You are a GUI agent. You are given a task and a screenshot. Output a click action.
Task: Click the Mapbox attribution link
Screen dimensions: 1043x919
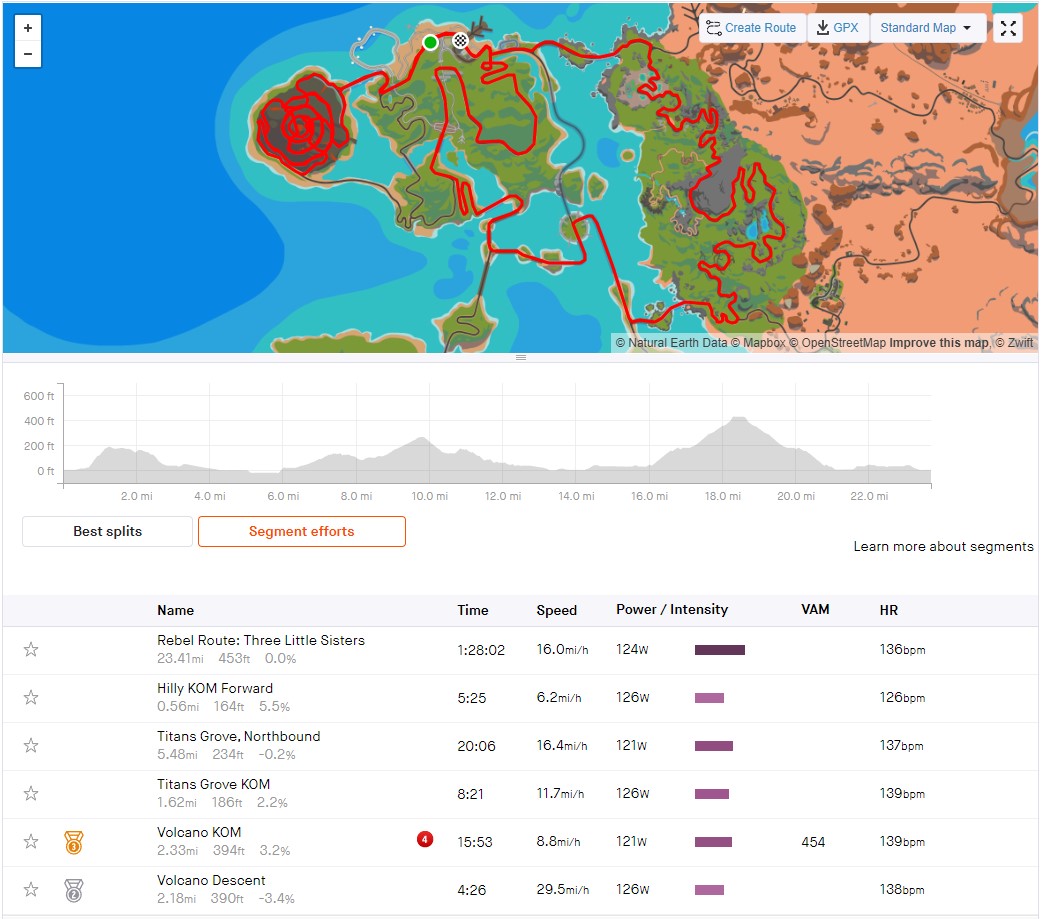pyautogui.click(x=758, y=343)
